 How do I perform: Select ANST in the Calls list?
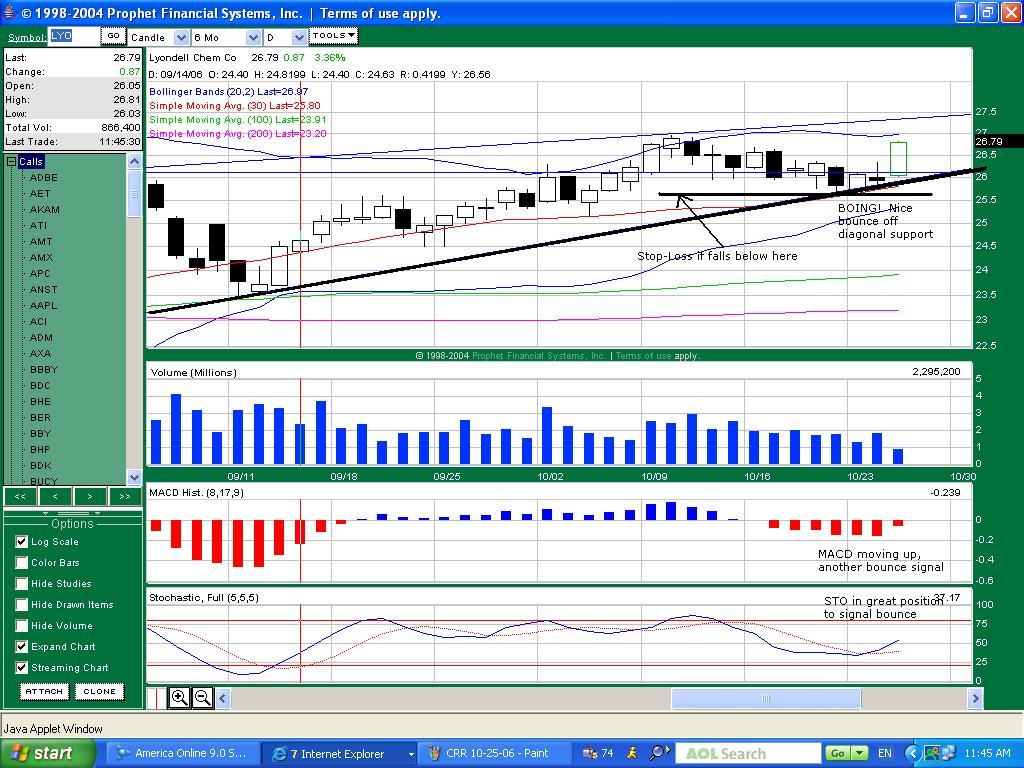(x=44, y=289)
